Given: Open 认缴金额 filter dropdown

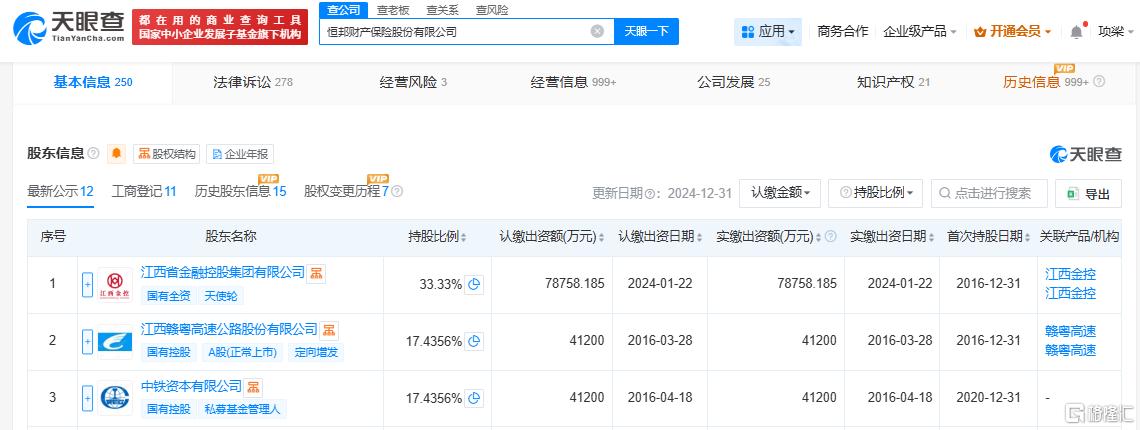Looking at the screenshot, I should pos(780,193).
